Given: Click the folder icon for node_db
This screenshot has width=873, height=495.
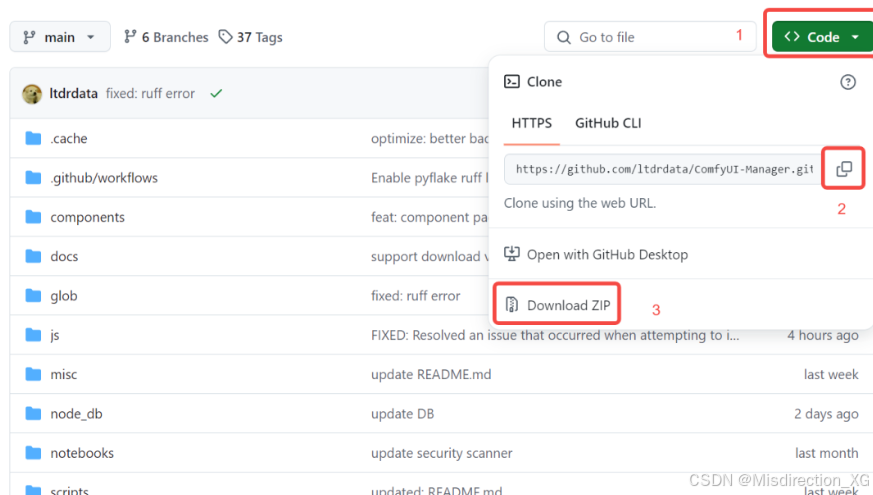Looking at the screenshot, I should pos(33,413).
